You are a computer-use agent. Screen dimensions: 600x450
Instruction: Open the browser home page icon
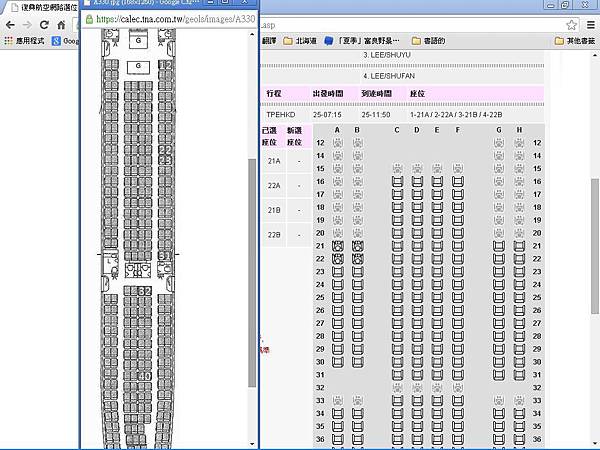61,25
